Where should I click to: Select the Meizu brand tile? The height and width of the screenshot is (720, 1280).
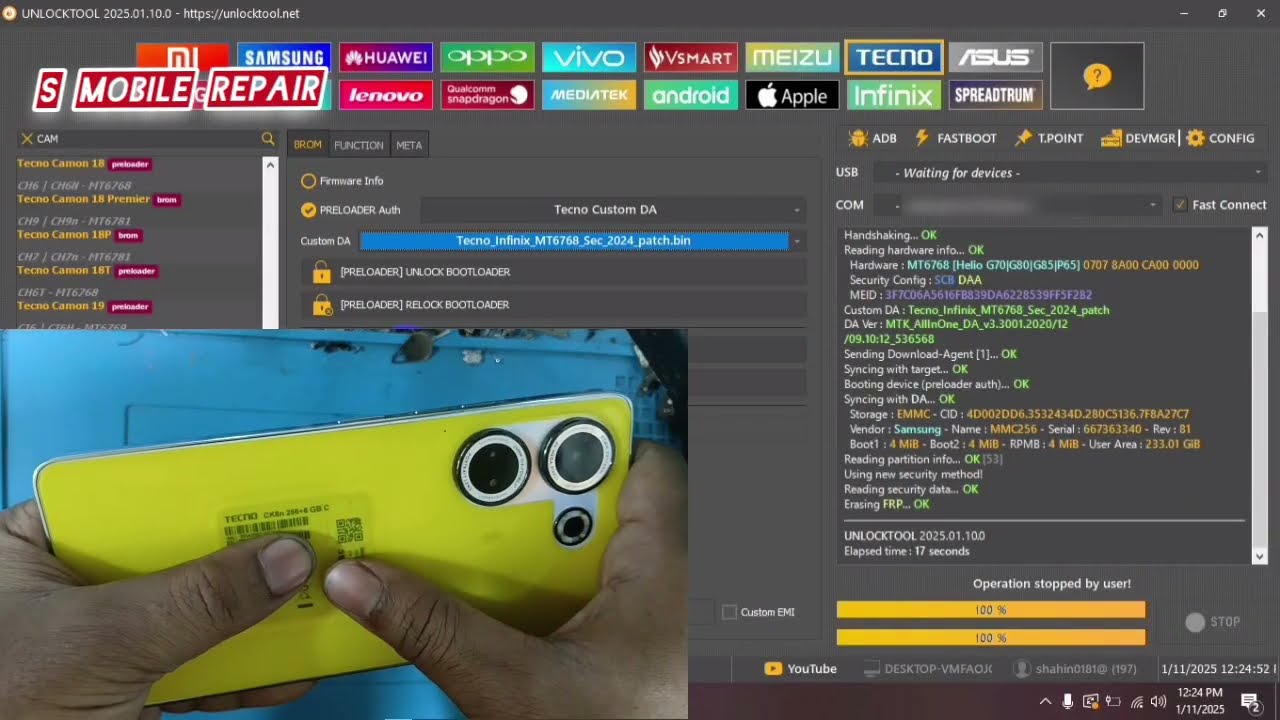pos(792,57)
